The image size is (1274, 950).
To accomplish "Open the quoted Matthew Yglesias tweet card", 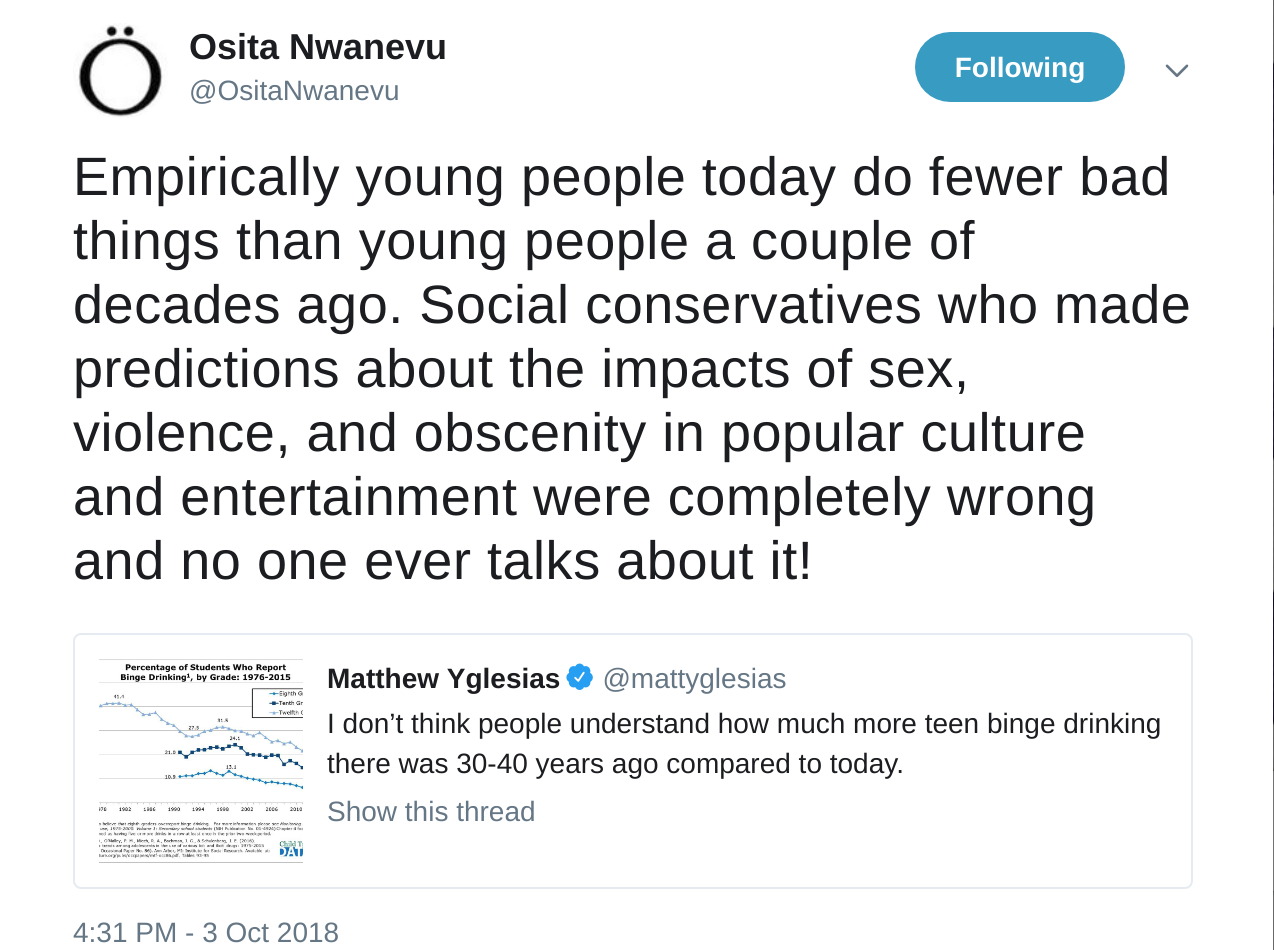I will pos(633,761).
